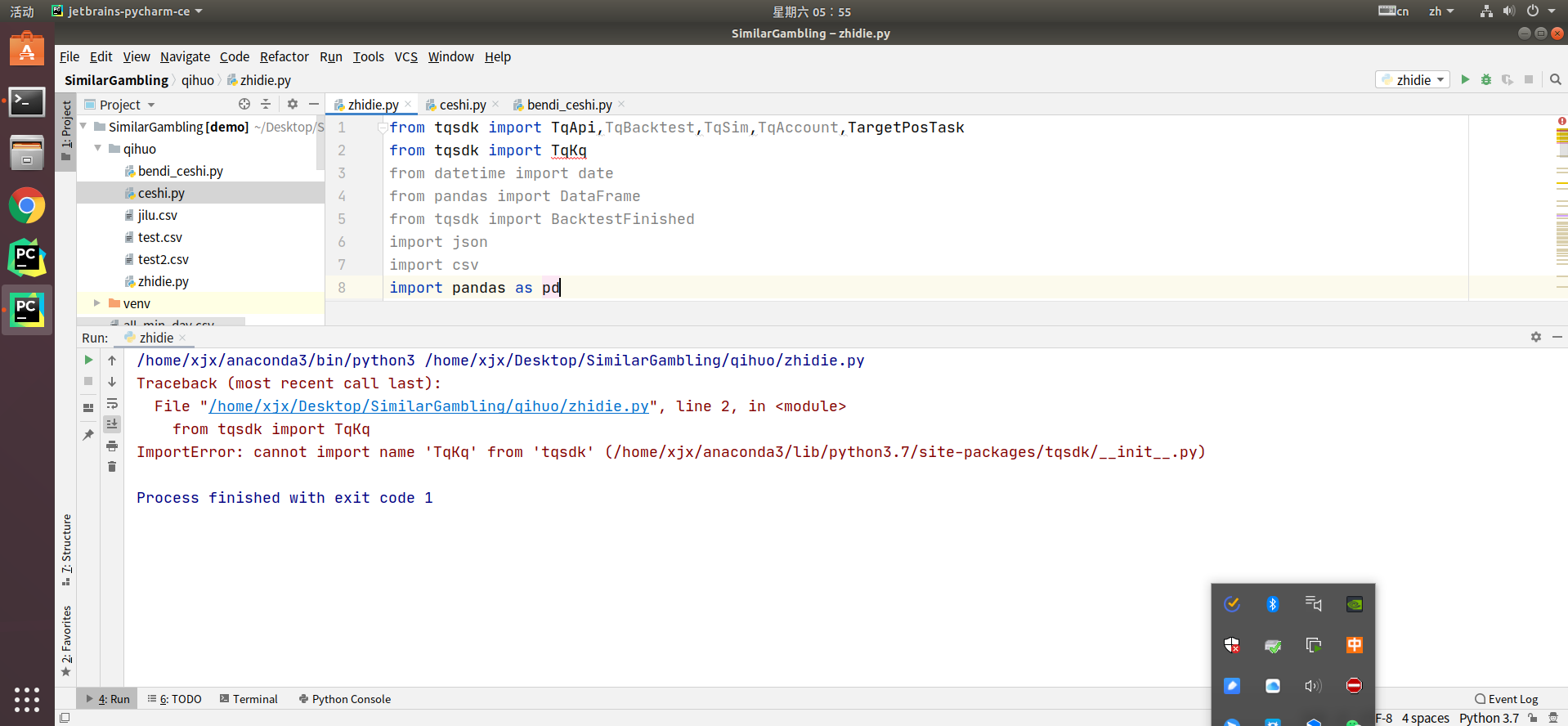Show Applications grid in dock
Image resolution: width=1568 pixels, height=726 pixels.
27,699
